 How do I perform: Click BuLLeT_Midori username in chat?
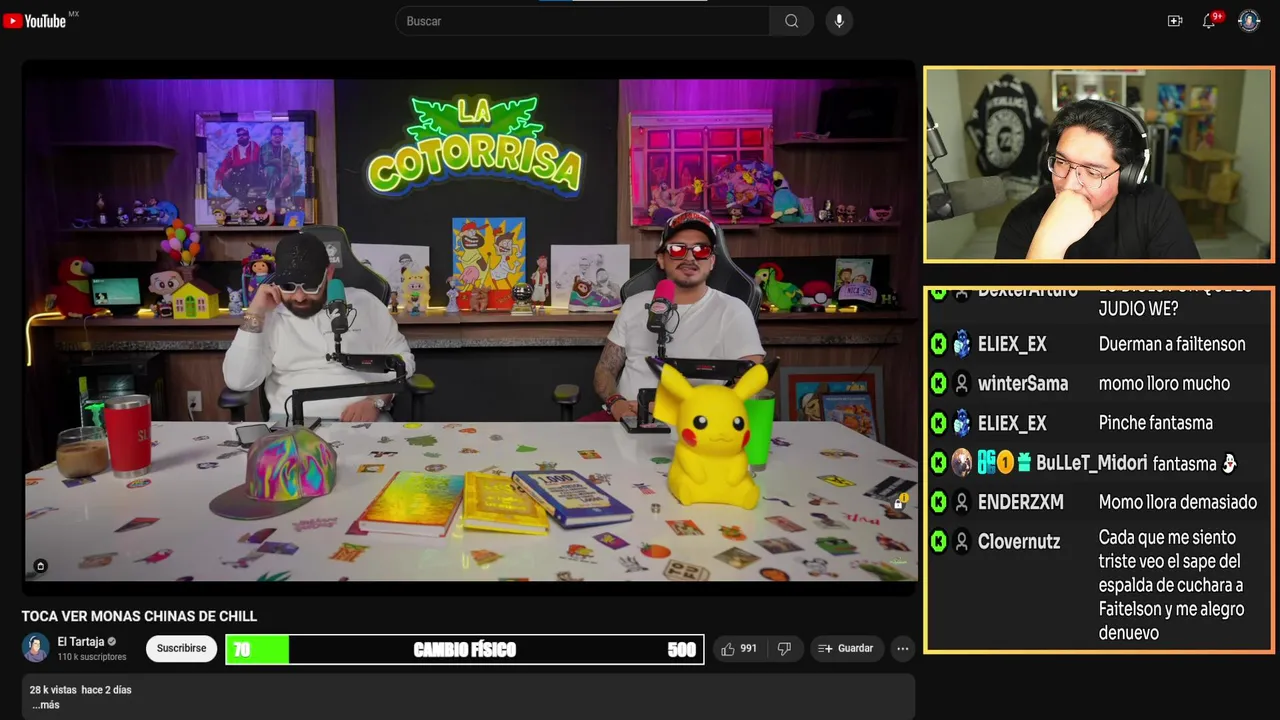coord(1092,463)
